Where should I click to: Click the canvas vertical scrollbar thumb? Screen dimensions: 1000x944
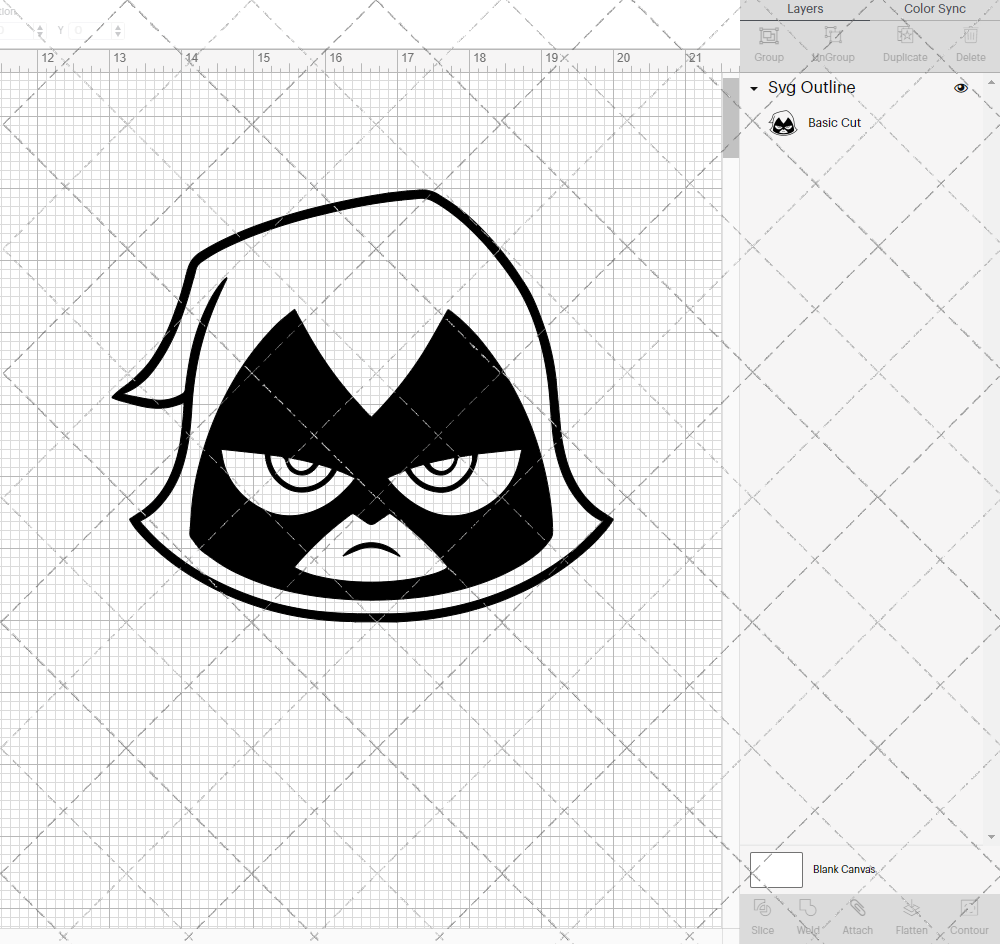click(730, 118)
